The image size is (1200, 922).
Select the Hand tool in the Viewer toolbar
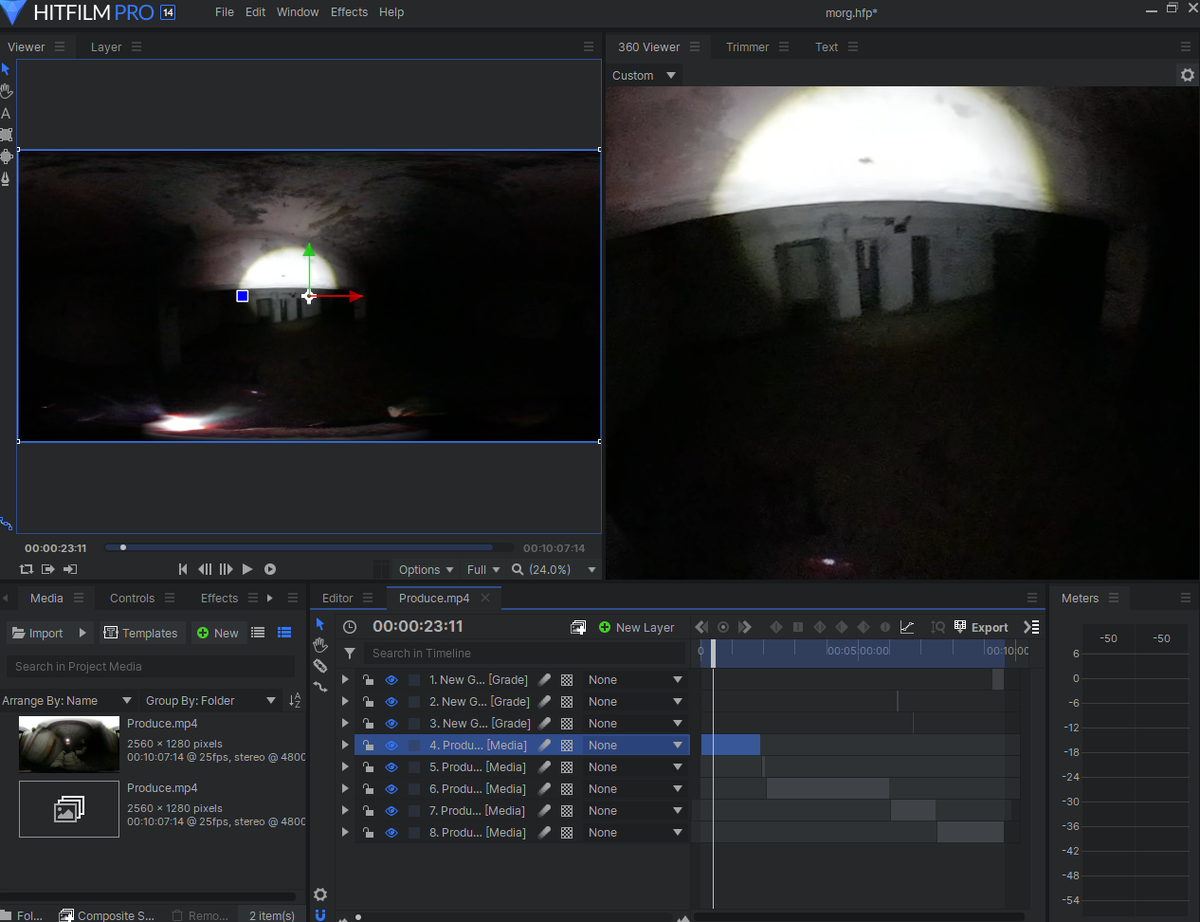6,91
